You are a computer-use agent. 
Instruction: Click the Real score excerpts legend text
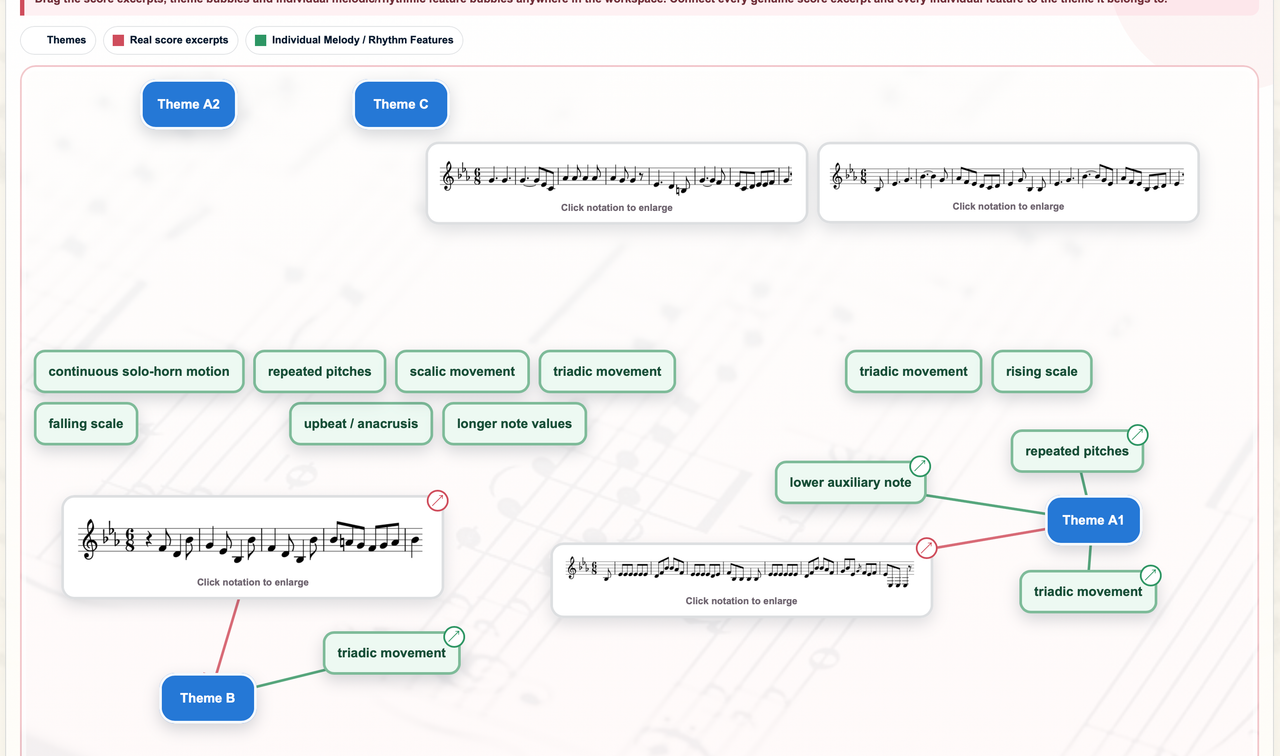[x=179, y=40]
